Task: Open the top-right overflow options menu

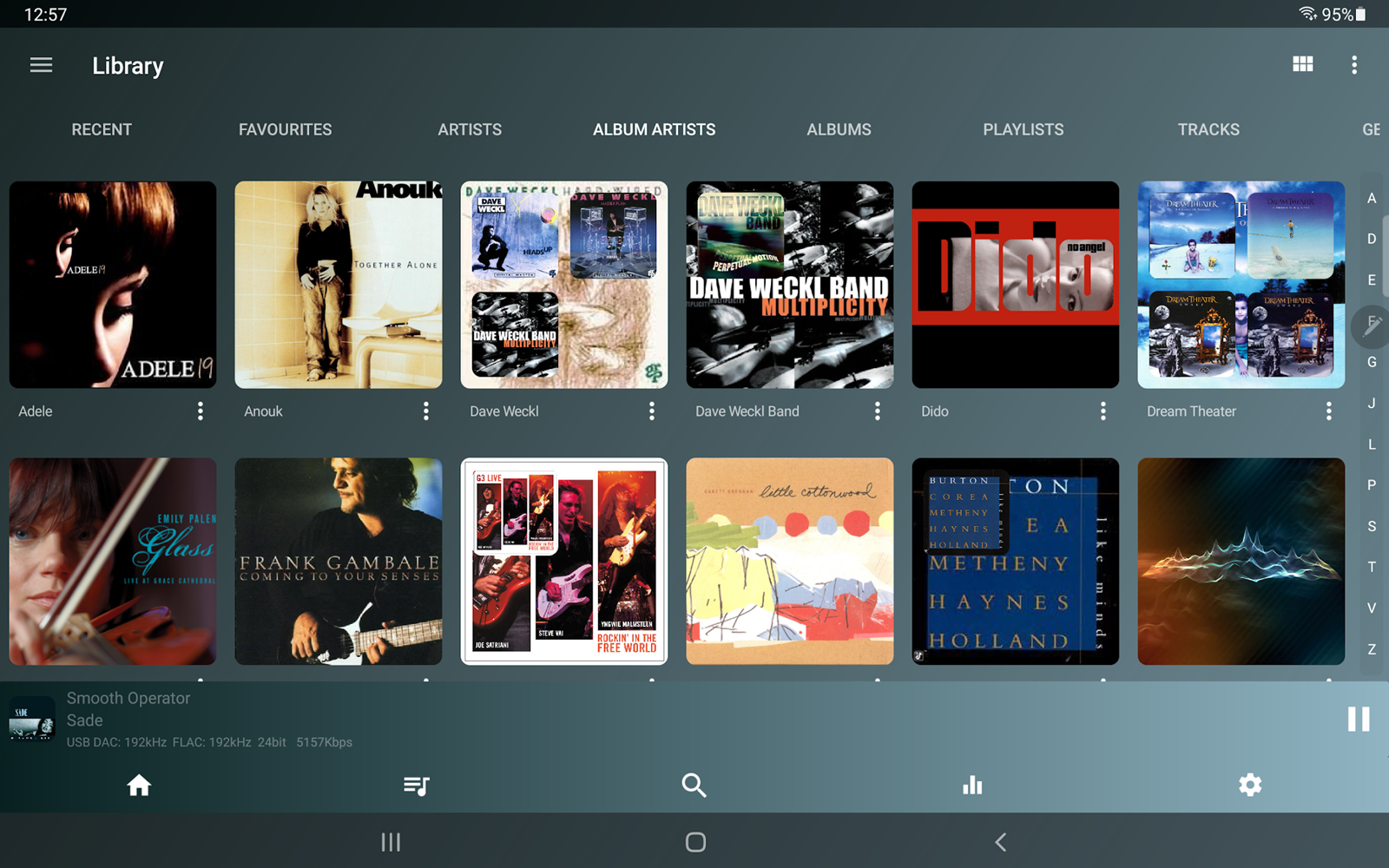Action: point(1354,65)
